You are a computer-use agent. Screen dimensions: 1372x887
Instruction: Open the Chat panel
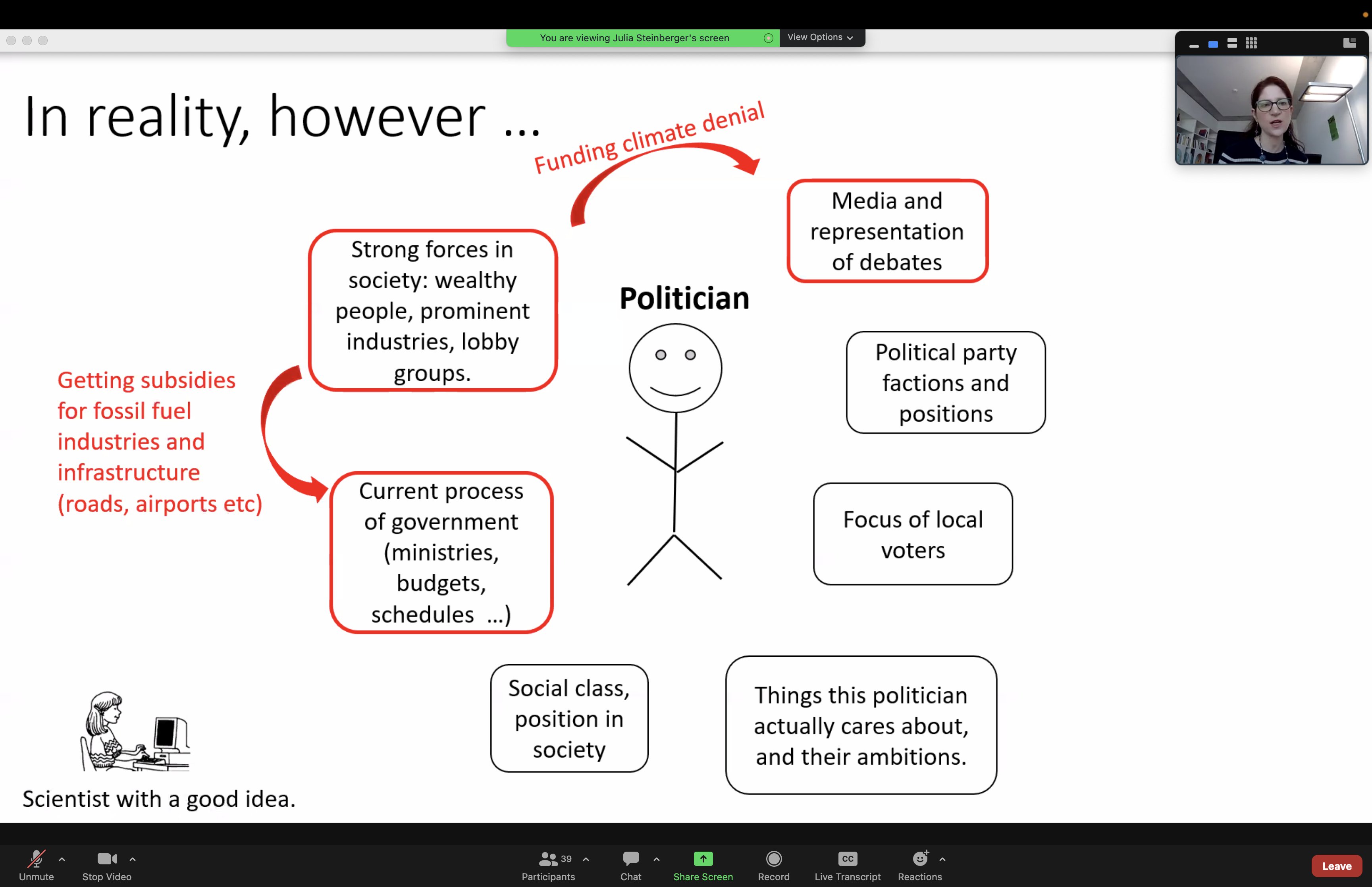point(630,865)
